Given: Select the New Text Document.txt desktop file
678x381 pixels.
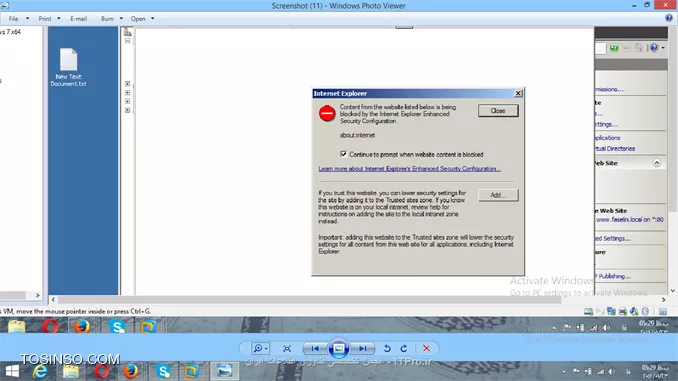Looking at the screenshot, I should 68,67.
